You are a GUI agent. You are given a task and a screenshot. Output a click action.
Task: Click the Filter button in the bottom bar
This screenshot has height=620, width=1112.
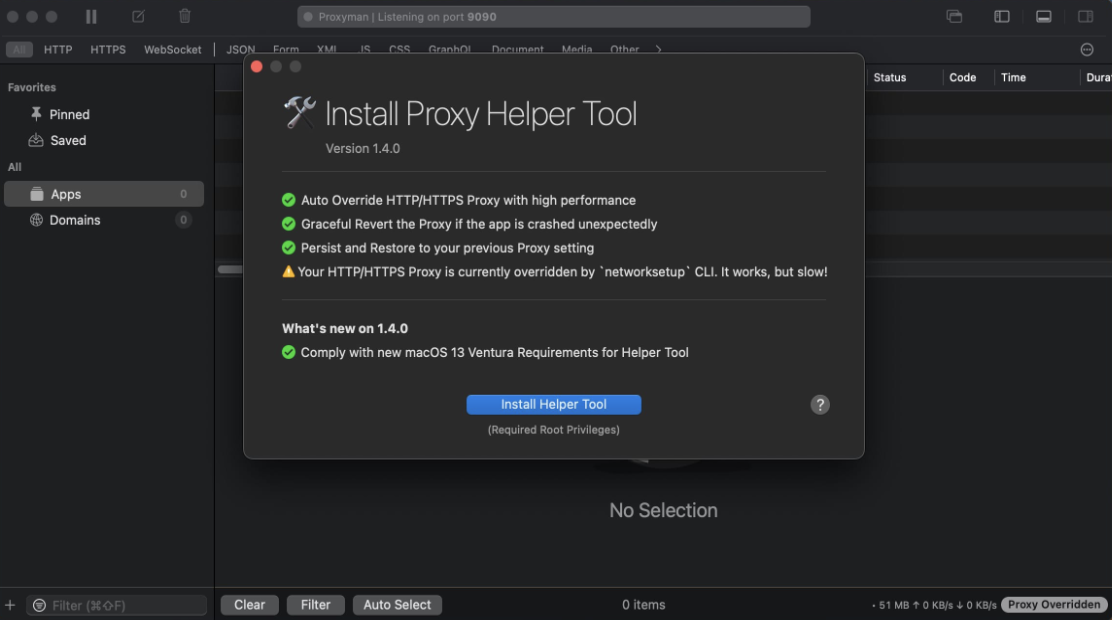316,605
